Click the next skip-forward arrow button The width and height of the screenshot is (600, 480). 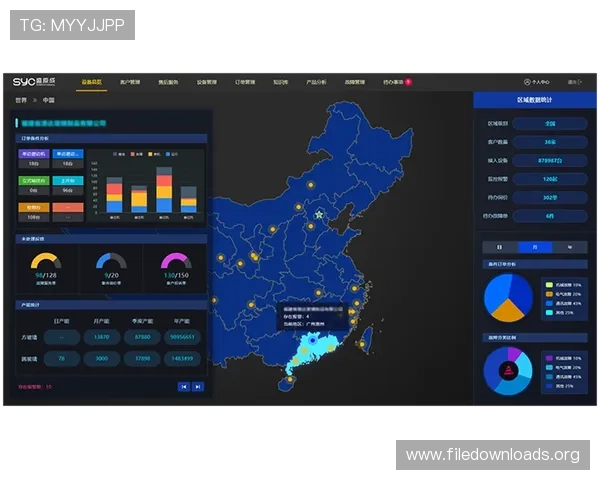(197, 387)
